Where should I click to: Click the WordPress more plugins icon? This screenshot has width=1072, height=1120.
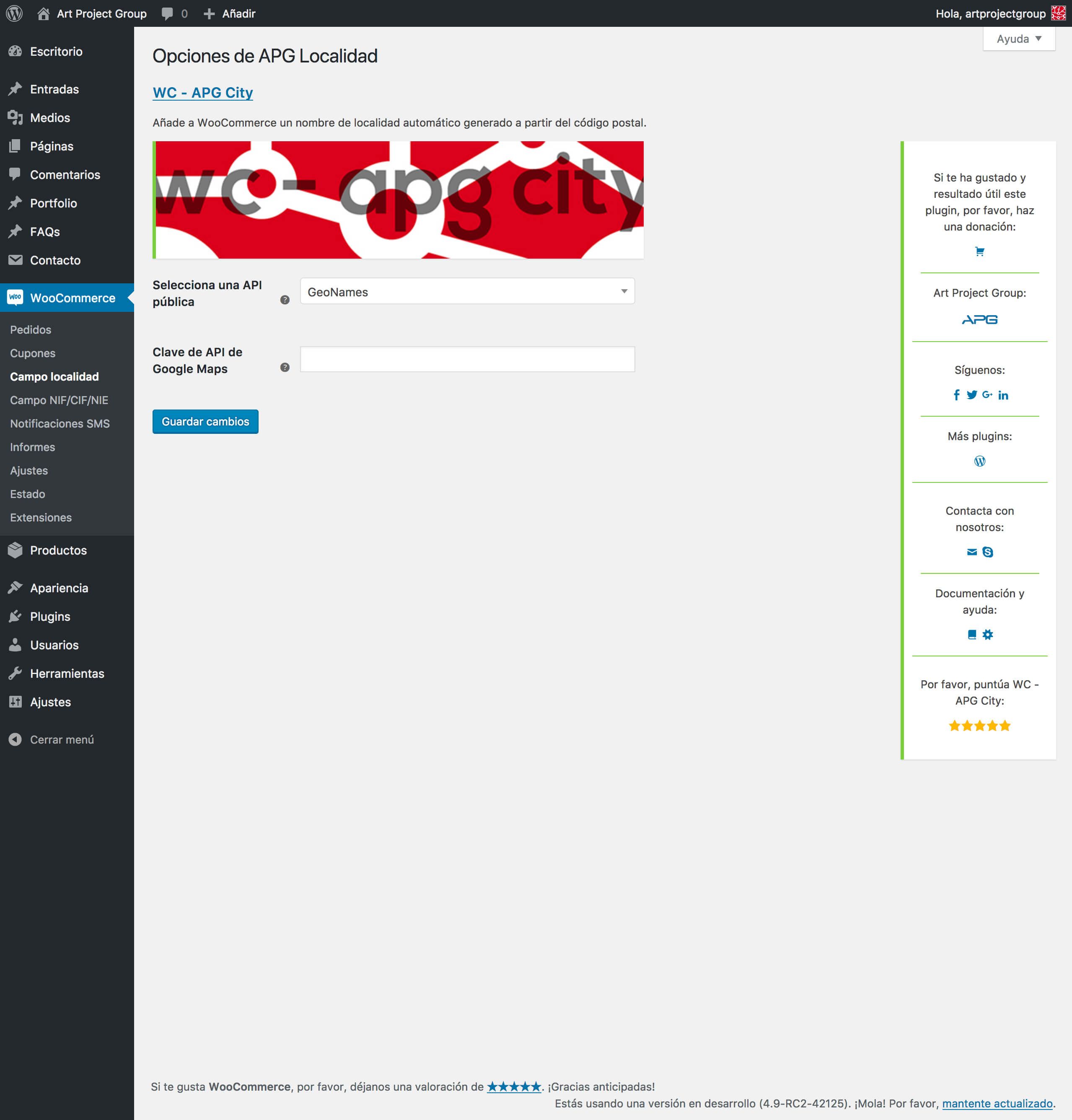tap(979, 461)
